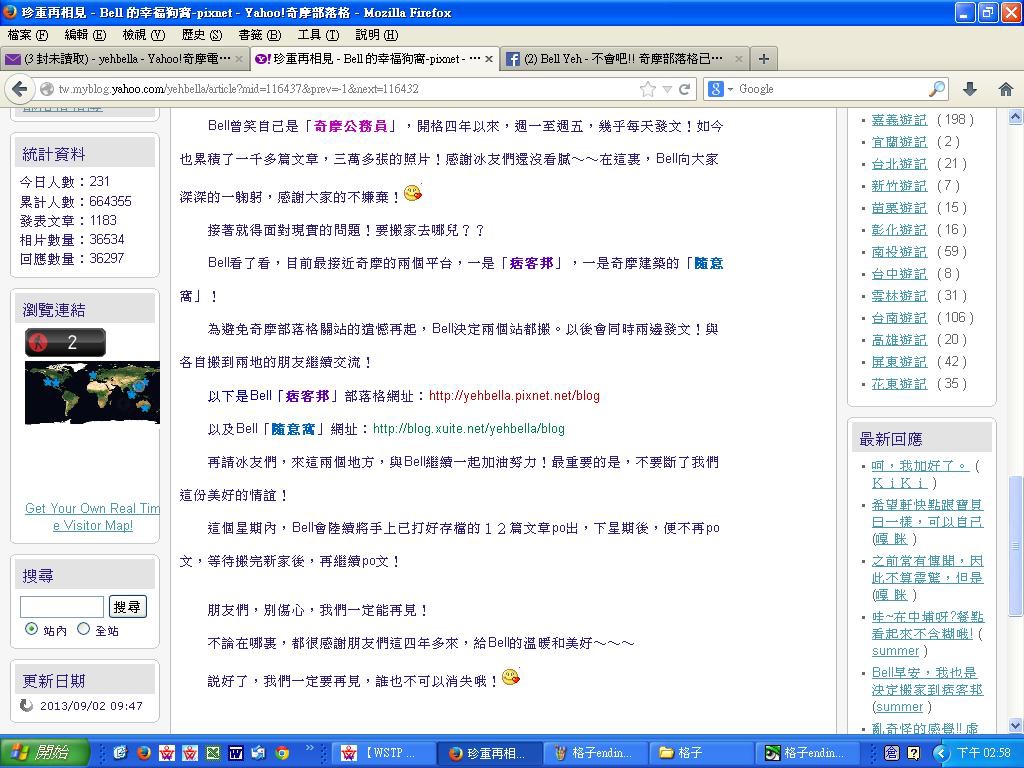Viewport: 1024px width, 768px height.
Task: Click the taskbar clock 下午 02:58
Action: (983, 753)
